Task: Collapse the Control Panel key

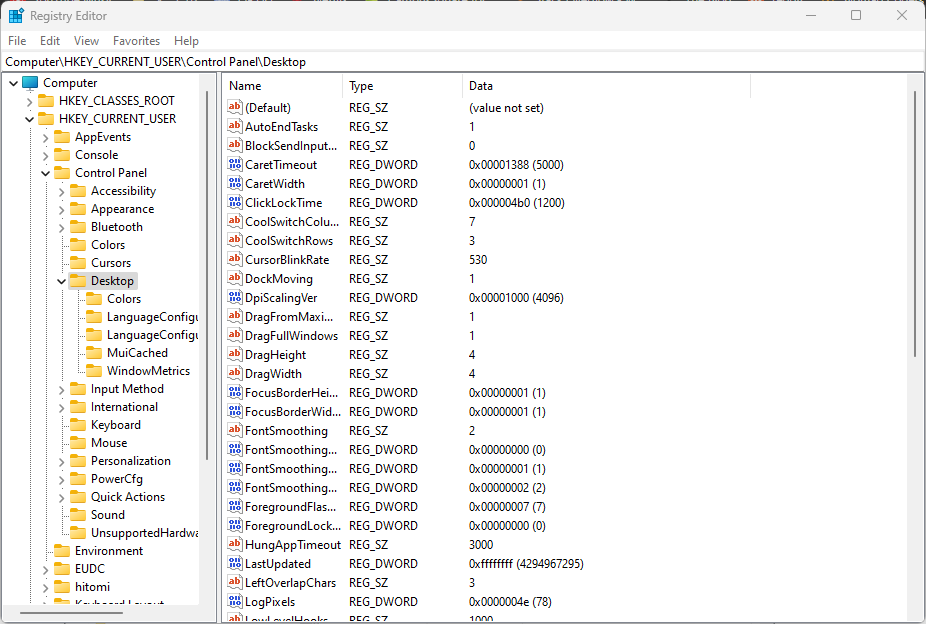Action: [45, 173]
